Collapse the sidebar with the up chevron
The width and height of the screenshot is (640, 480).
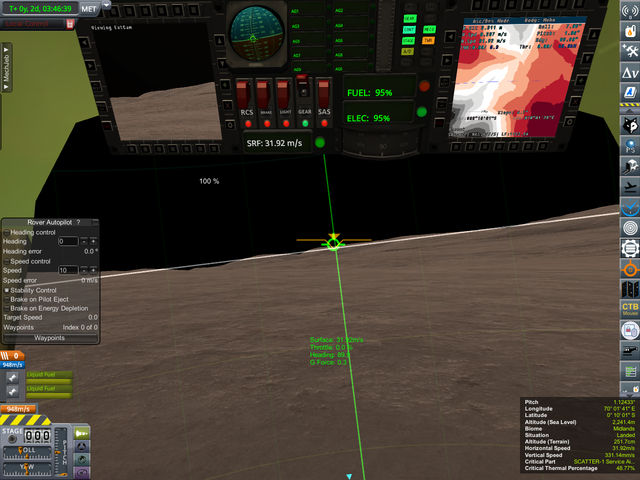point(629,111)
